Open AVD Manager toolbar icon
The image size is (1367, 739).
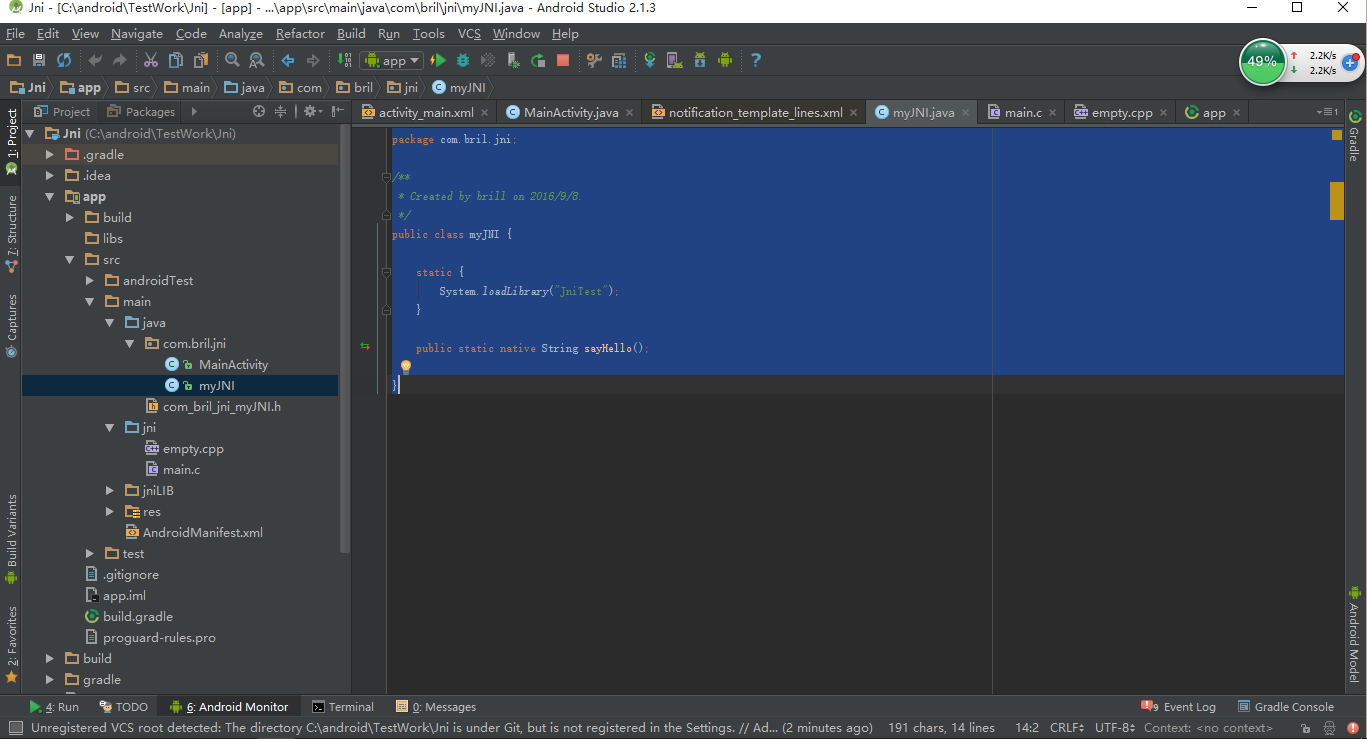675,60
